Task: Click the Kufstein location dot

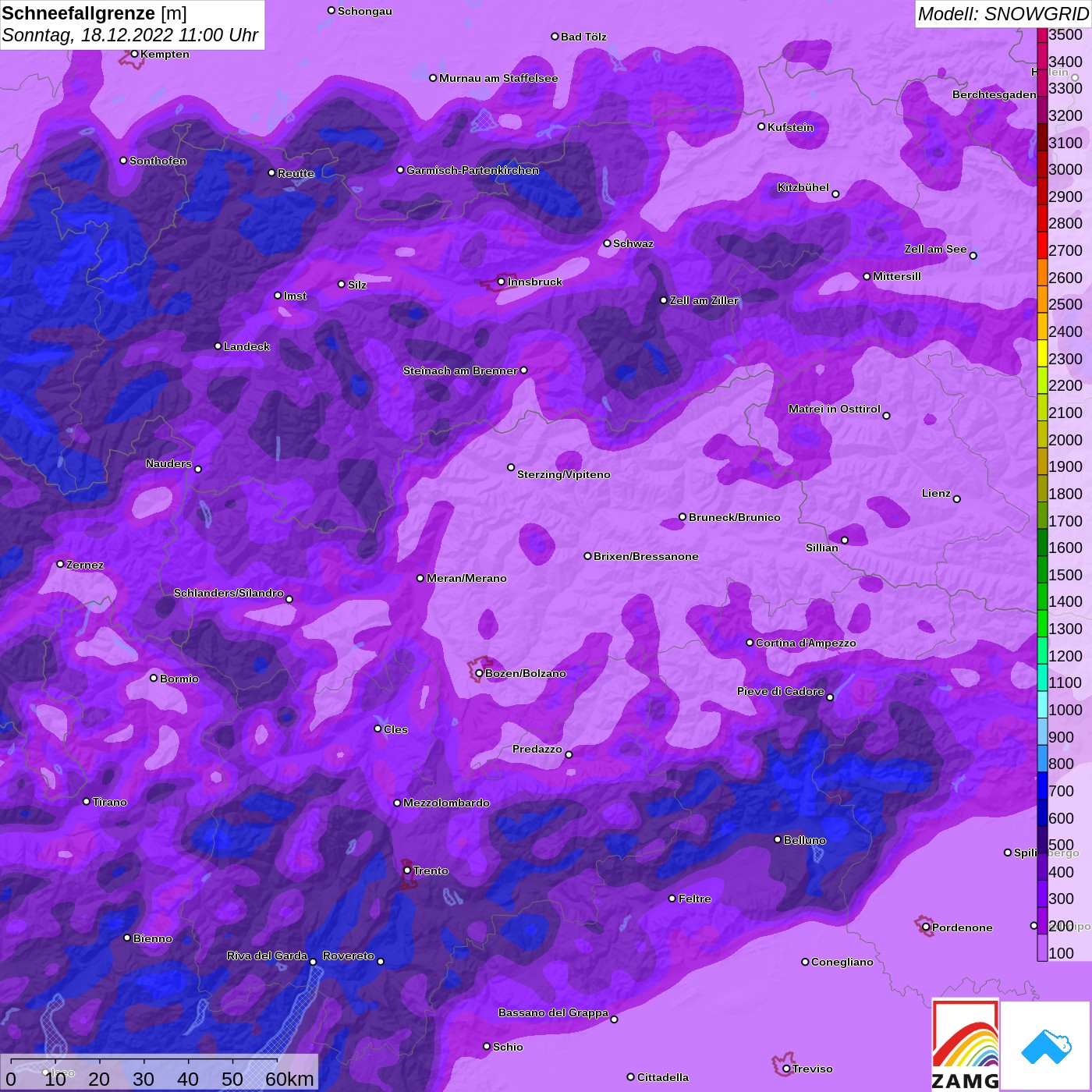Action: (x=761, y=126)
